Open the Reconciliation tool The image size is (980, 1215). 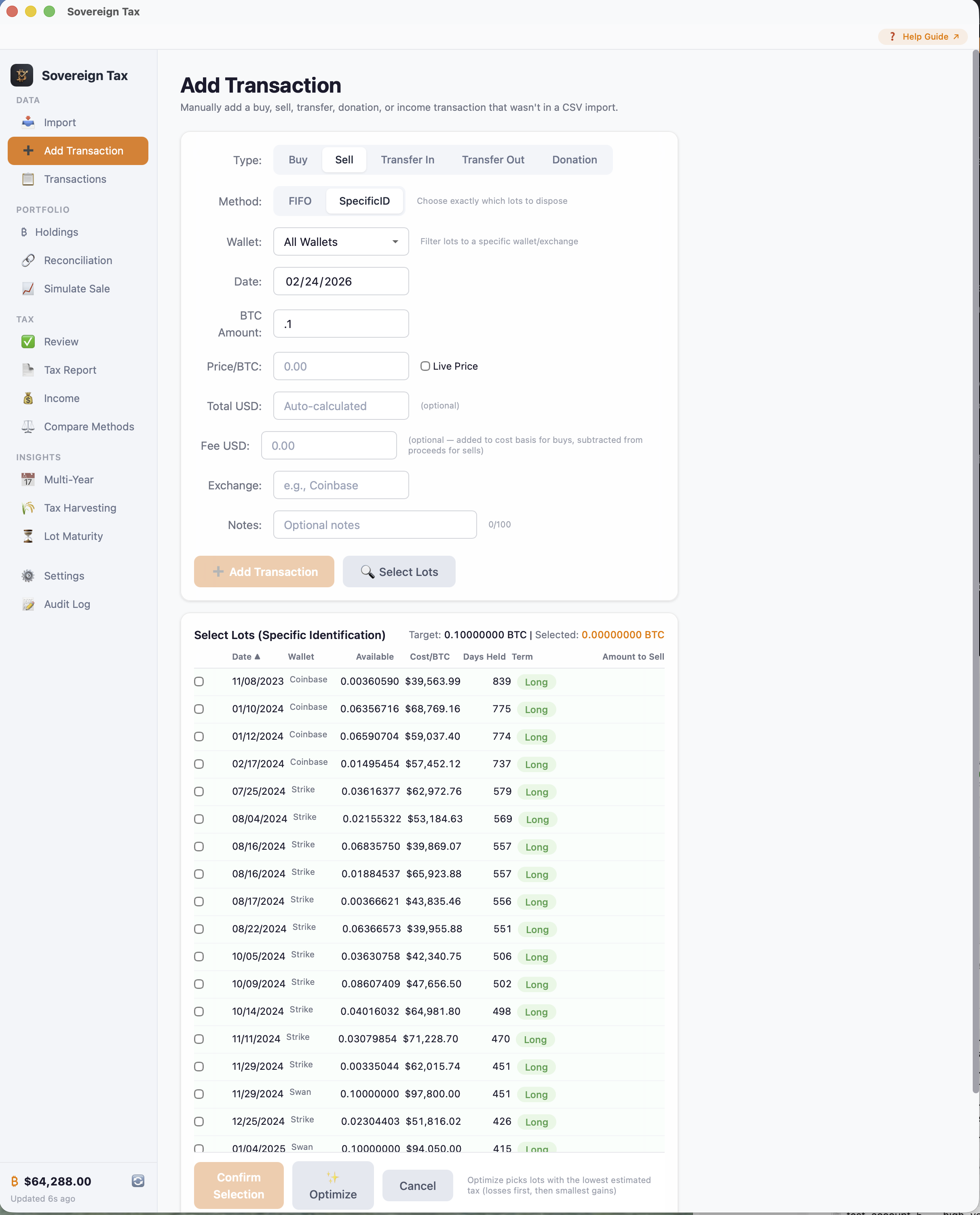(78, 260)
